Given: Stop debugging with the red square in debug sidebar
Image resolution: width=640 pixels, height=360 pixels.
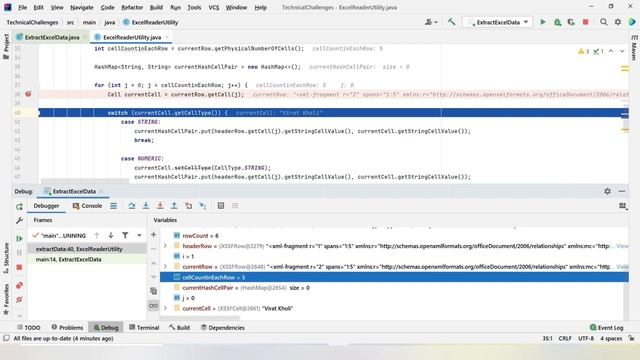Looking at the screenshot, I should (x=19, y=267).
